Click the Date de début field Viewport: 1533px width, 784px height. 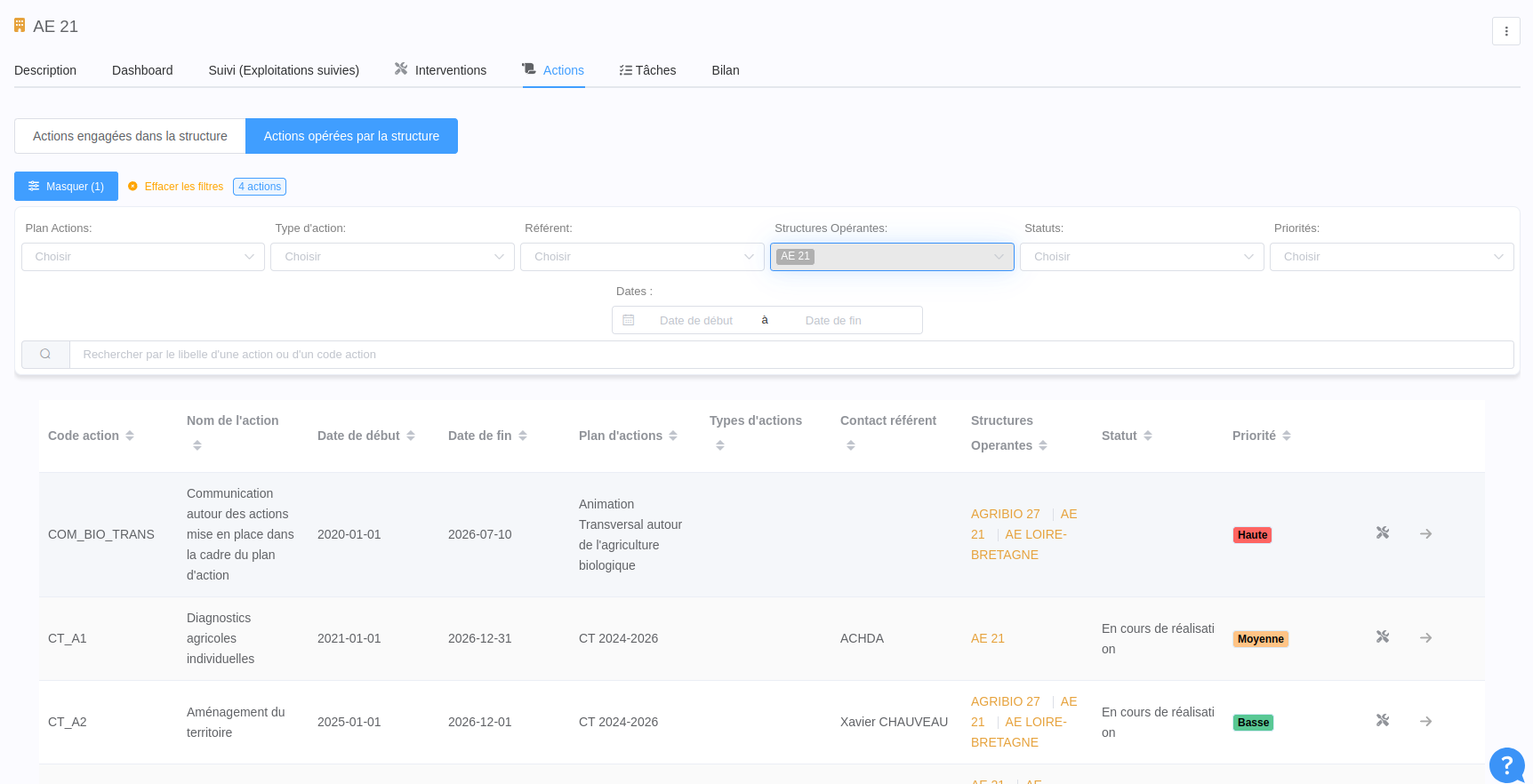pyautogui.click(x=695, y=321)
